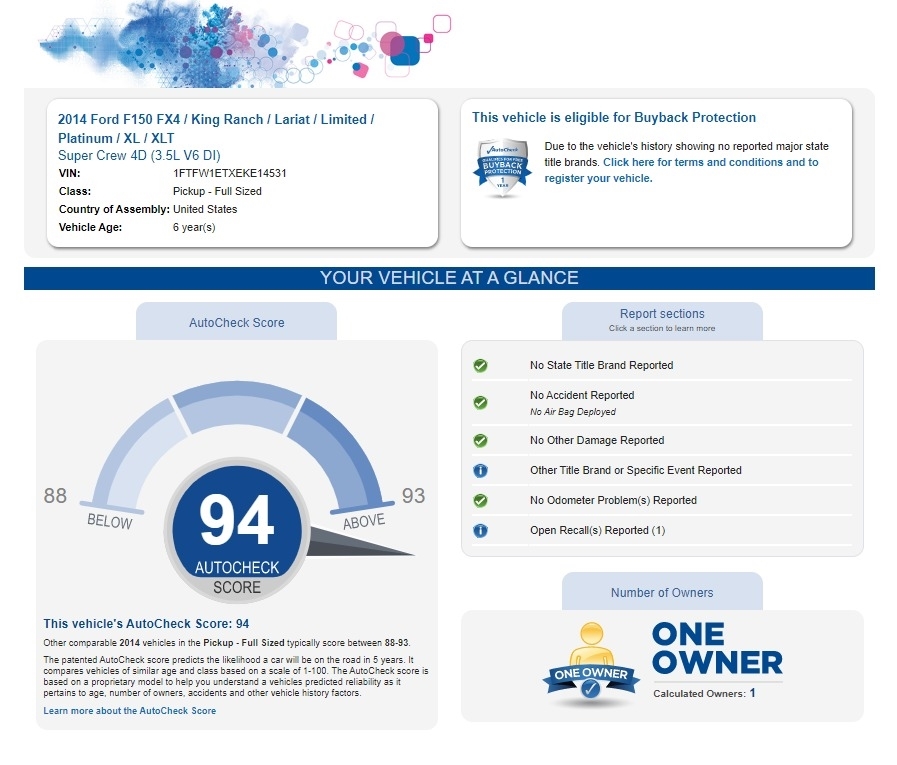This screenshot has width=897, height=765.
Task: Select the AutoCheck Score tab header
Action: click(236, 323)
